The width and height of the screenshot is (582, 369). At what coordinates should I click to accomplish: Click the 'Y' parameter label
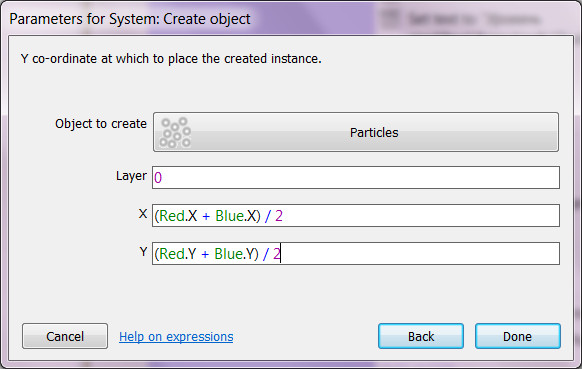click(143, 252)
